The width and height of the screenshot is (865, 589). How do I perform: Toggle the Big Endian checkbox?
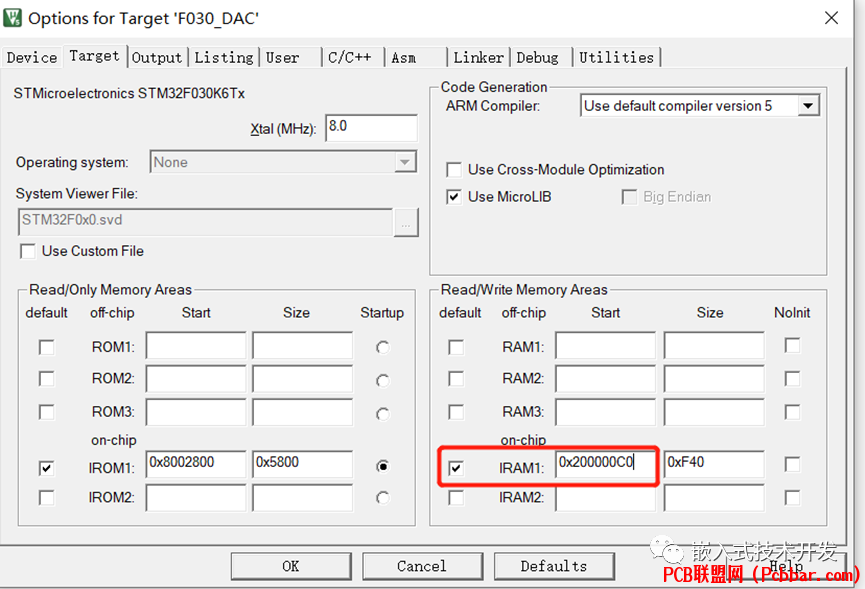(x=629, y=197)
